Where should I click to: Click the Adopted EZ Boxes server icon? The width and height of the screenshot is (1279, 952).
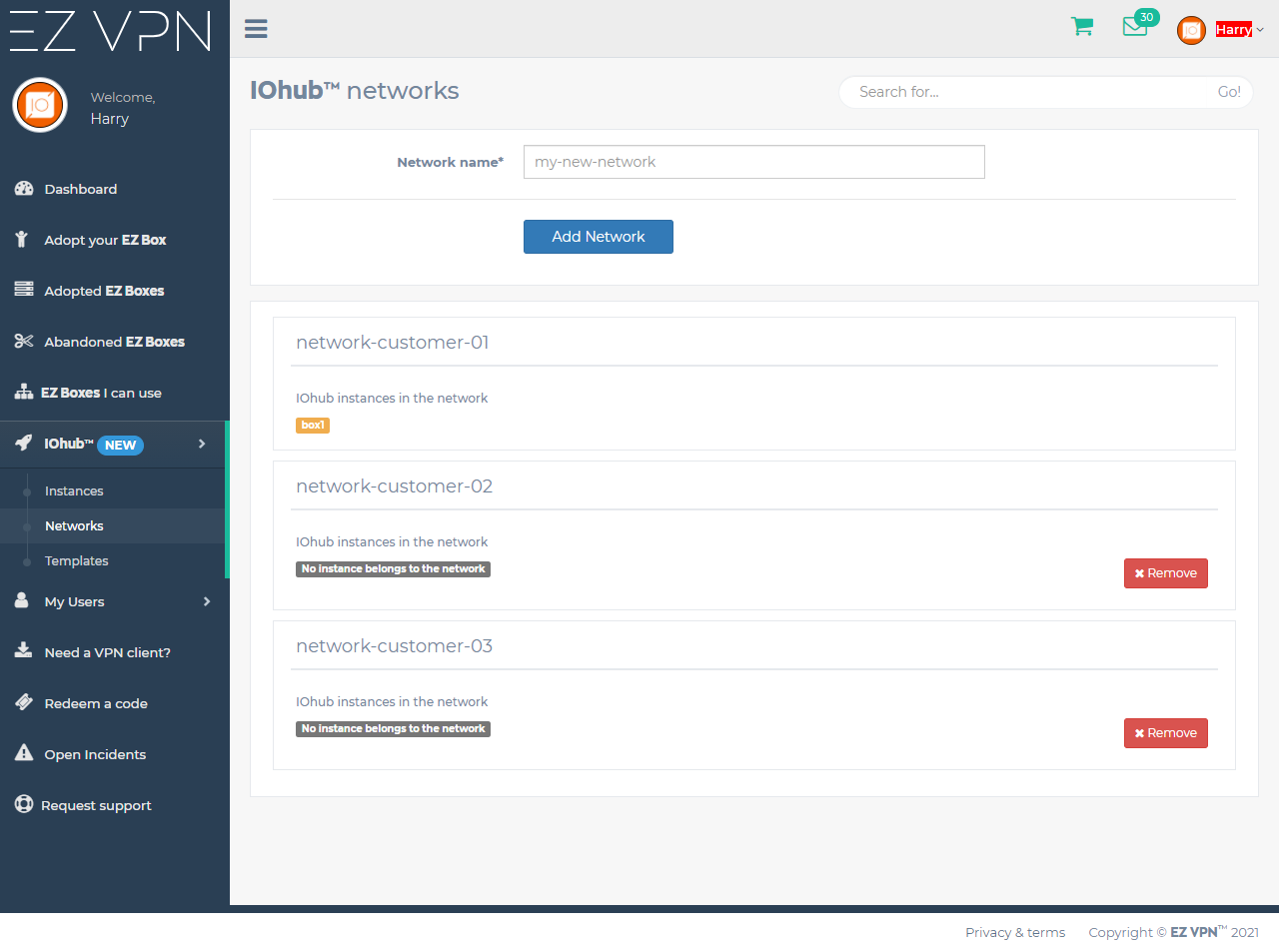coord(24,290)
